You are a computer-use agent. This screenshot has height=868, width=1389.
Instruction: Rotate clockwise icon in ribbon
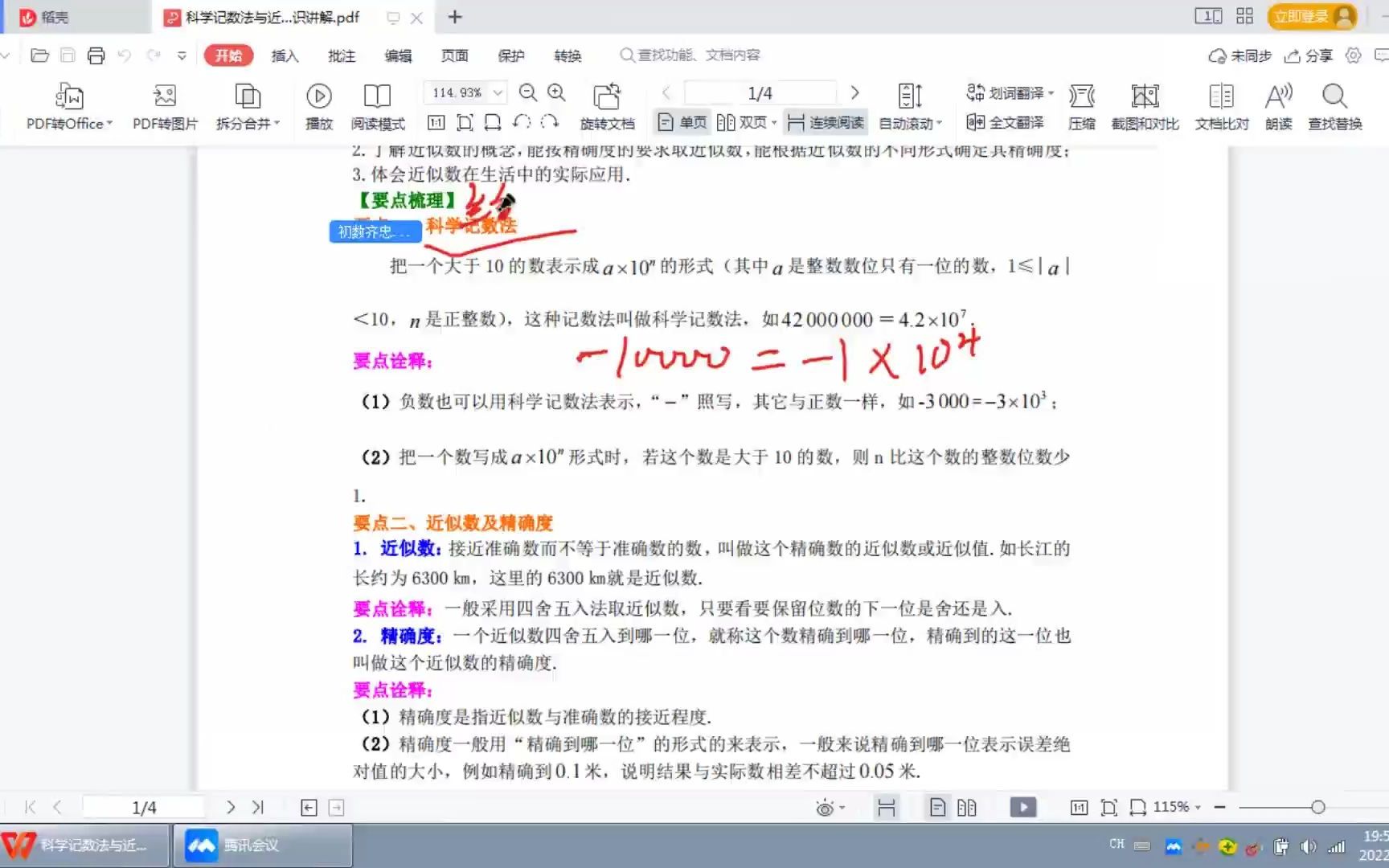tap(550, 122)
